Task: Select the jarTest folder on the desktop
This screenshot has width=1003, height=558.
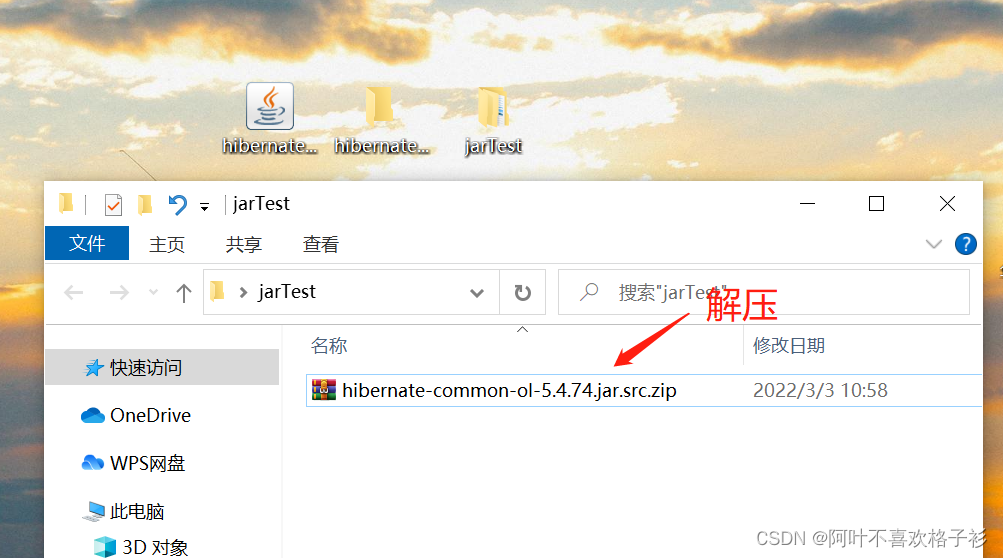Action: (493, 120)
